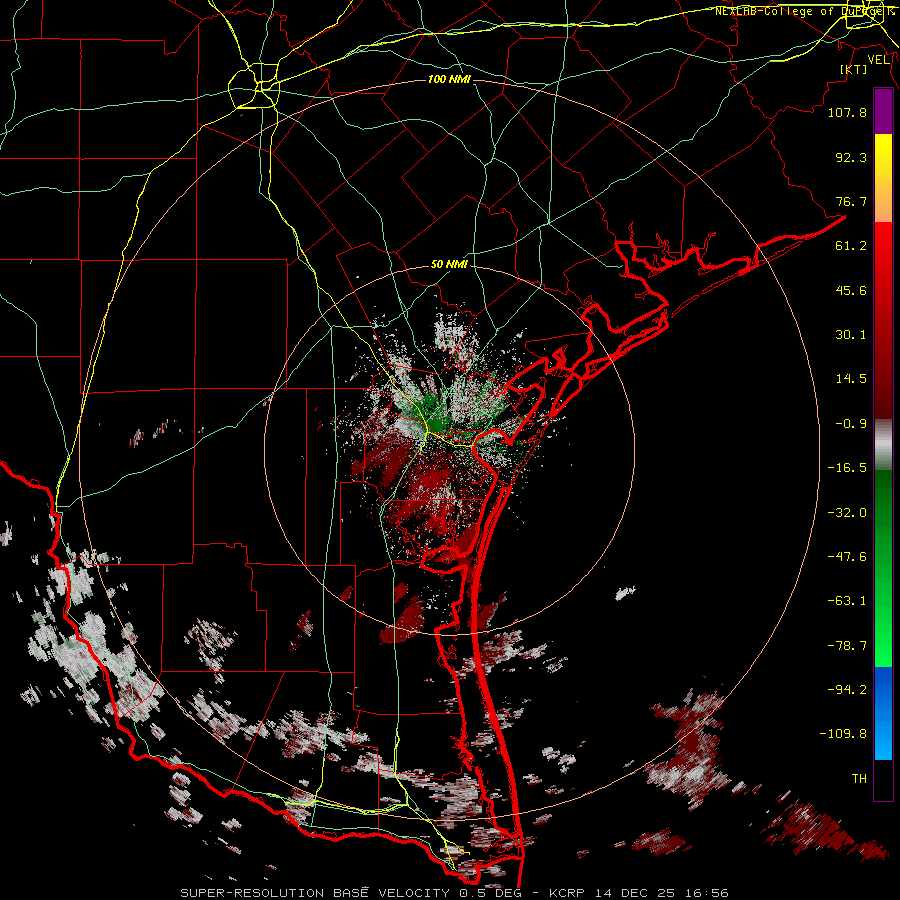This screenshot has width=900, height=900.
Task: Click the 92.3 velocity scale value
Action: (x=851, y=157)
